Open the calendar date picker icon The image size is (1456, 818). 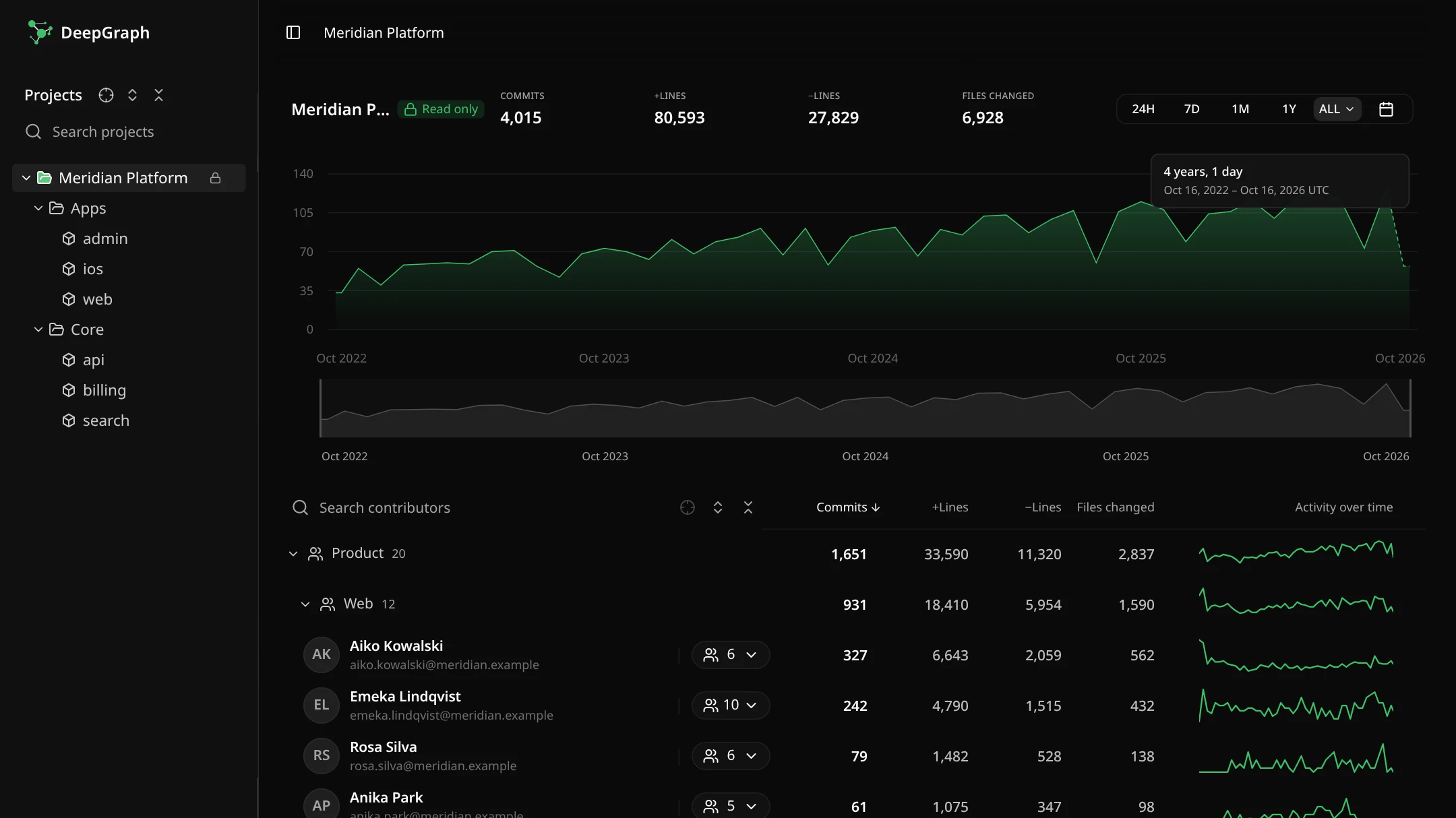click(1386, 109)
